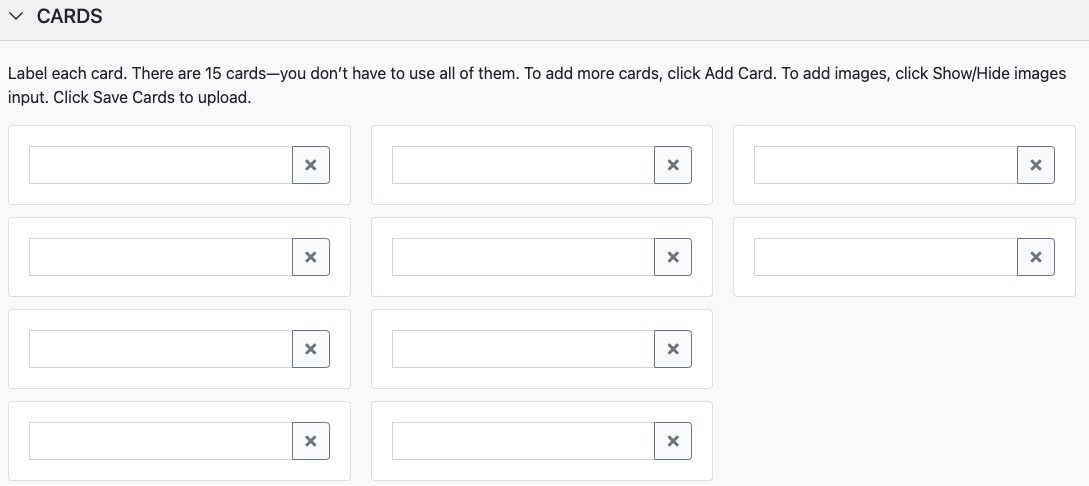Remove the rightmost card in the top row
This screenshot has height=486, width=1089.
[x=1036, y=165]
